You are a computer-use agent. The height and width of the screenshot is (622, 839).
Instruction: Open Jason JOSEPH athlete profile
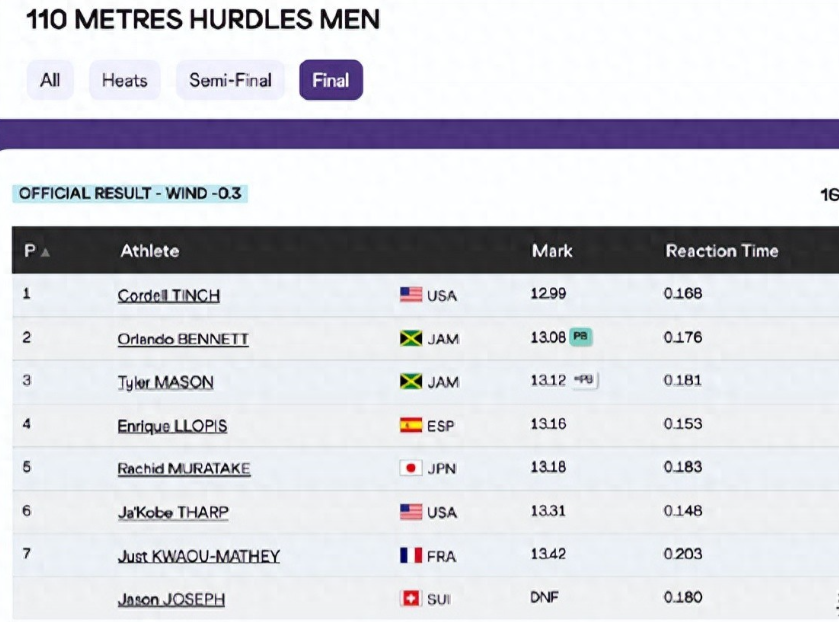click(171, 600)
